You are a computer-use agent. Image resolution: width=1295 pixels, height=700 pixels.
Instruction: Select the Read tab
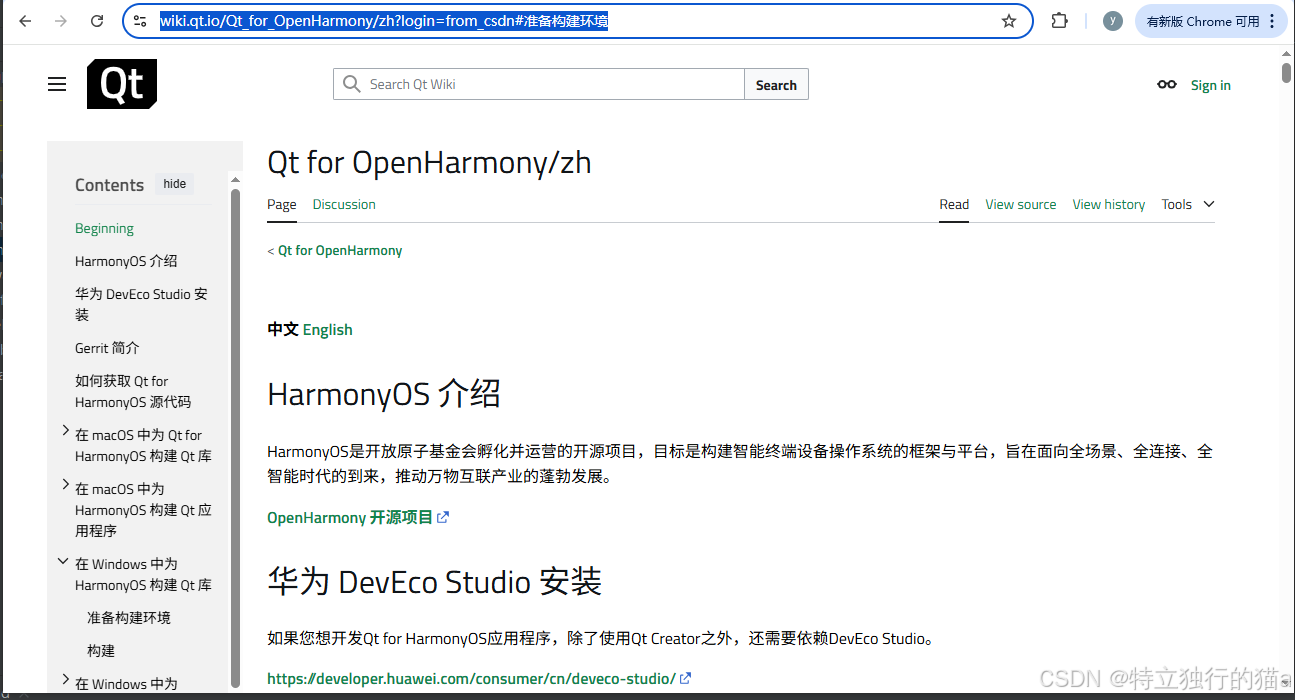pos(954,204)
